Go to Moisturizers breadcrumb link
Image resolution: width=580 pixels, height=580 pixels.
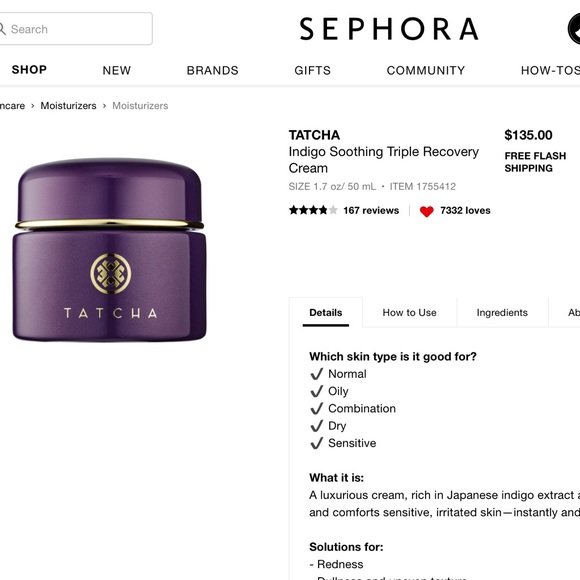68,106
